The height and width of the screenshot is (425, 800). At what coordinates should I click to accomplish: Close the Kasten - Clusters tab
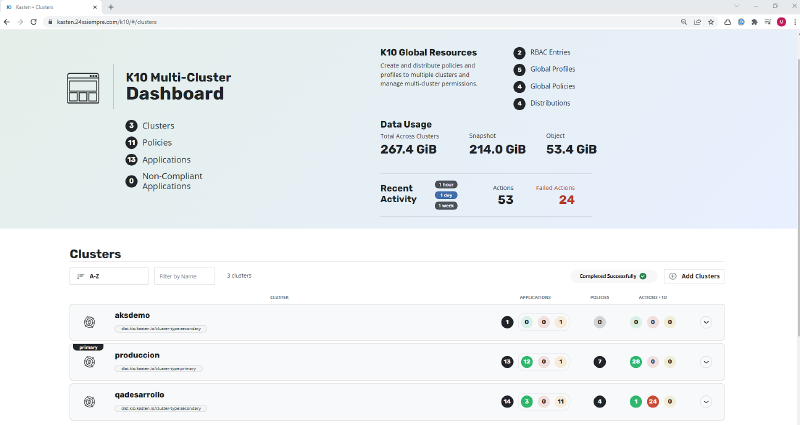click(95, 7)
